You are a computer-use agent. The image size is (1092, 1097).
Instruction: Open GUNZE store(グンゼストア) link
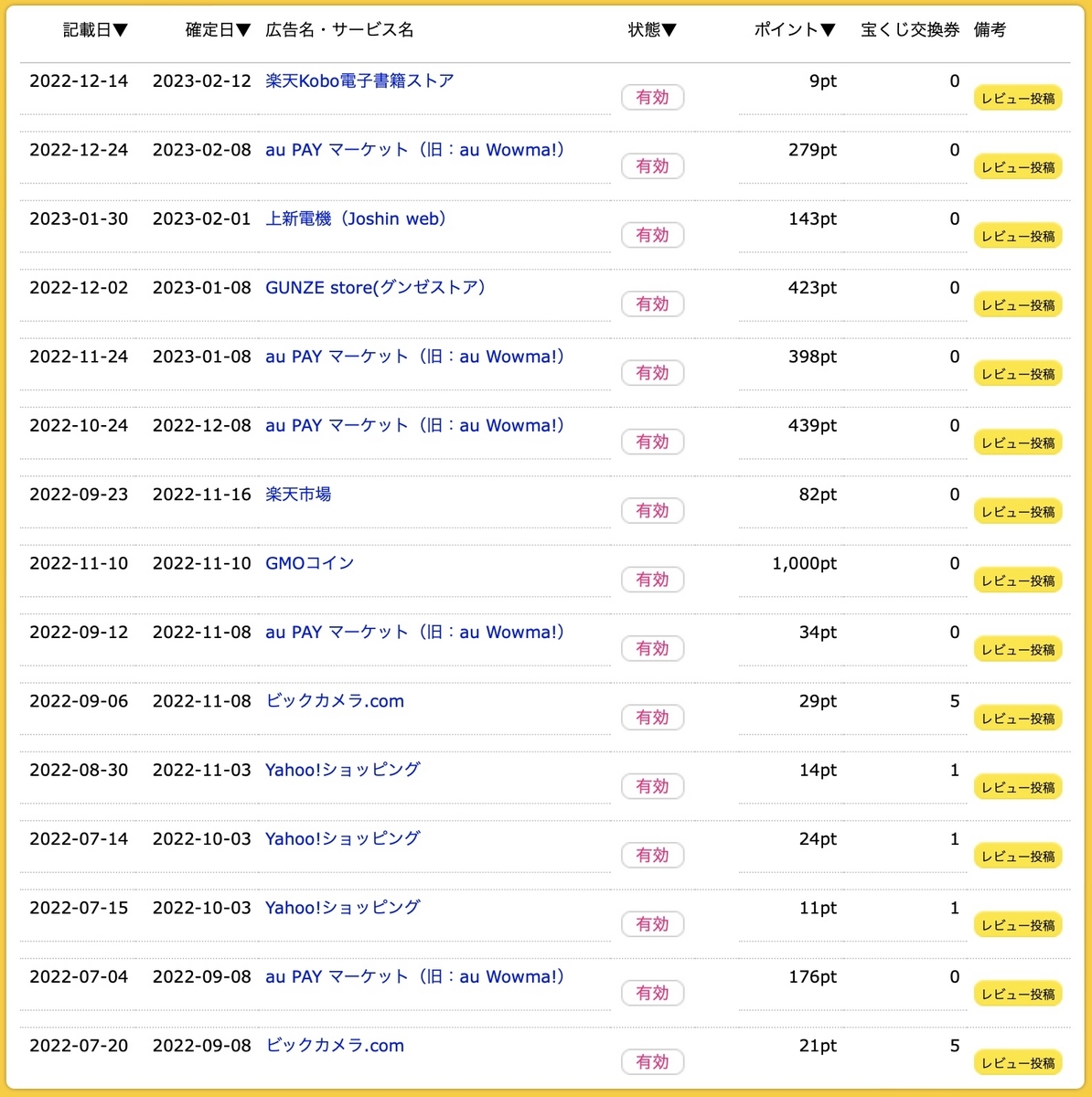tap(375, 287)
